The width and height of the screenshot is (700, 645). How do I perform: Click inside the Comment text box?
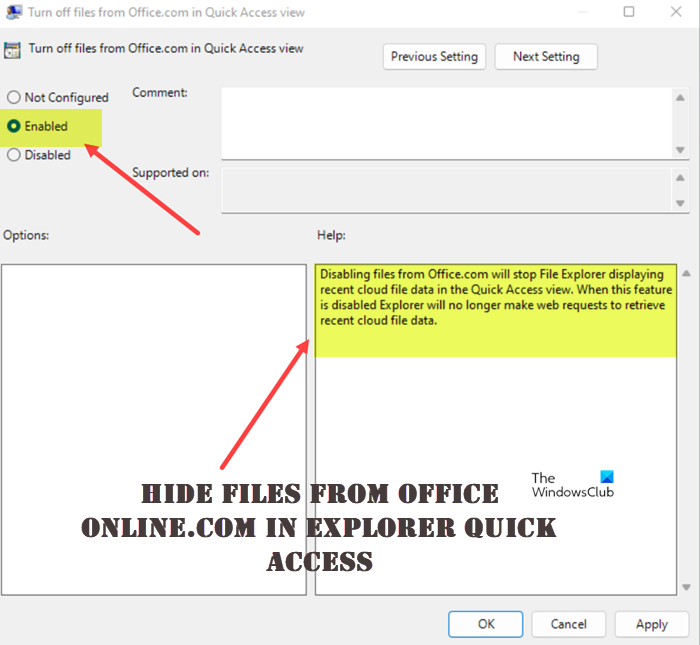pyautogui.click(x=447, y=123)
